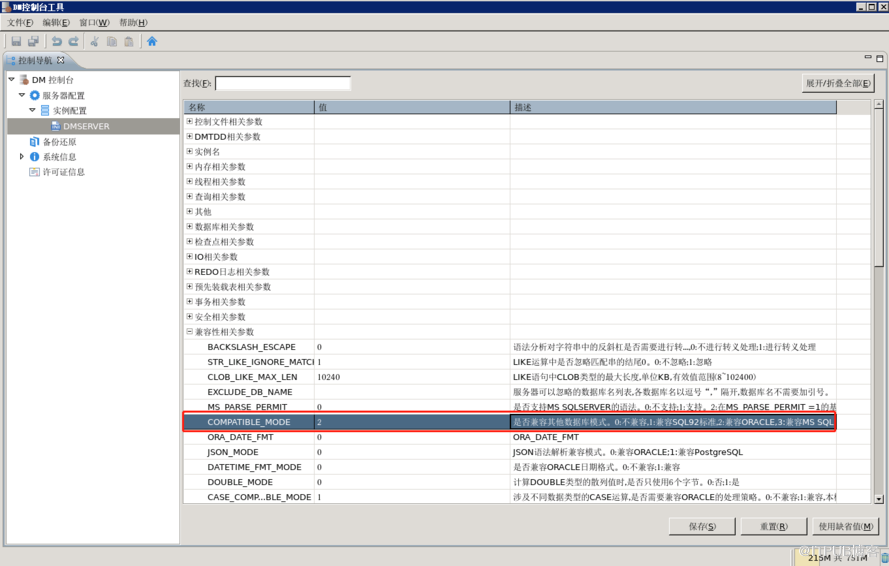Collapse the 兼容性相关参数 group

coord(189,332)
